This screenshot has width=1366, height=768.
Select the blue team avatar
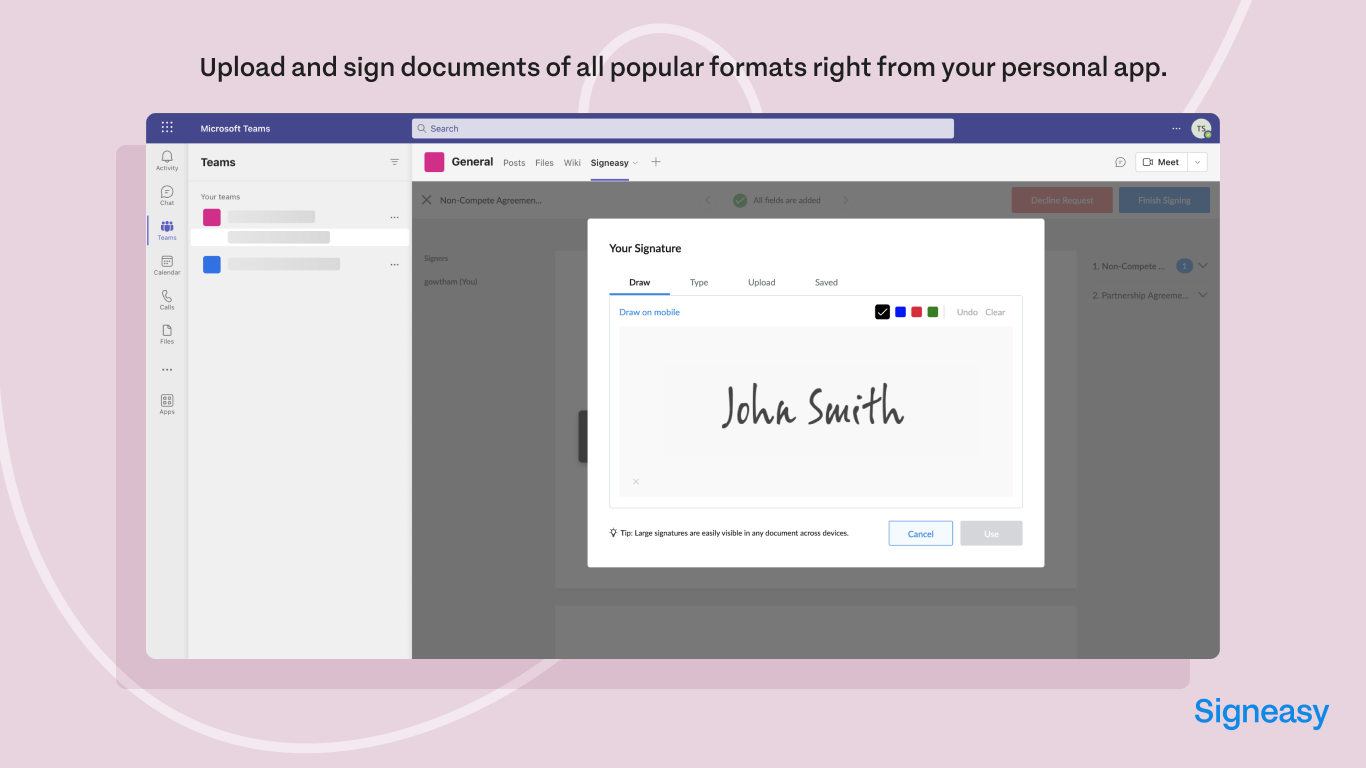click(212, 264)
